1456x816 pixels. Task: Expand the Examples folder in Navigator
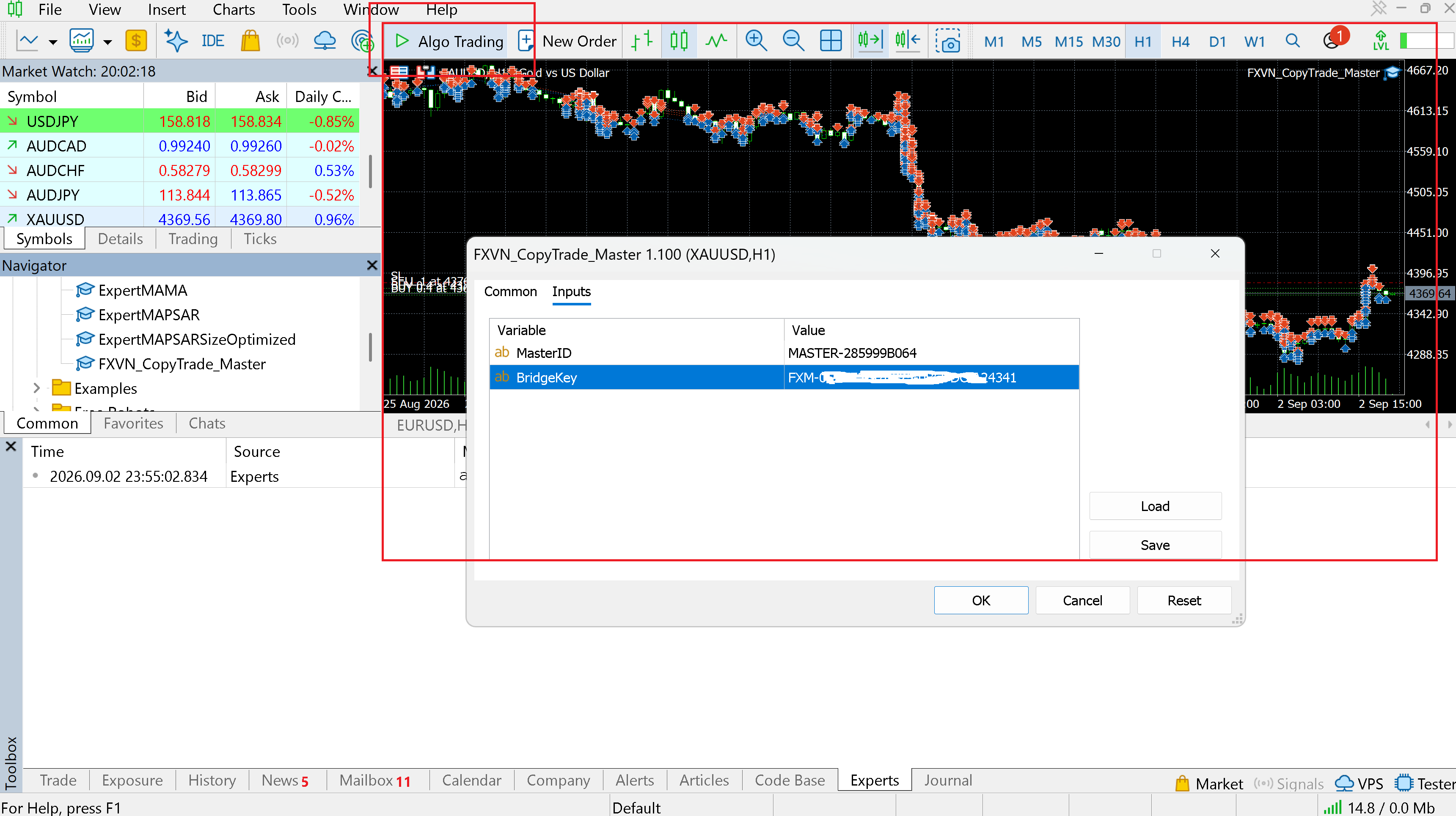(37, 388)
